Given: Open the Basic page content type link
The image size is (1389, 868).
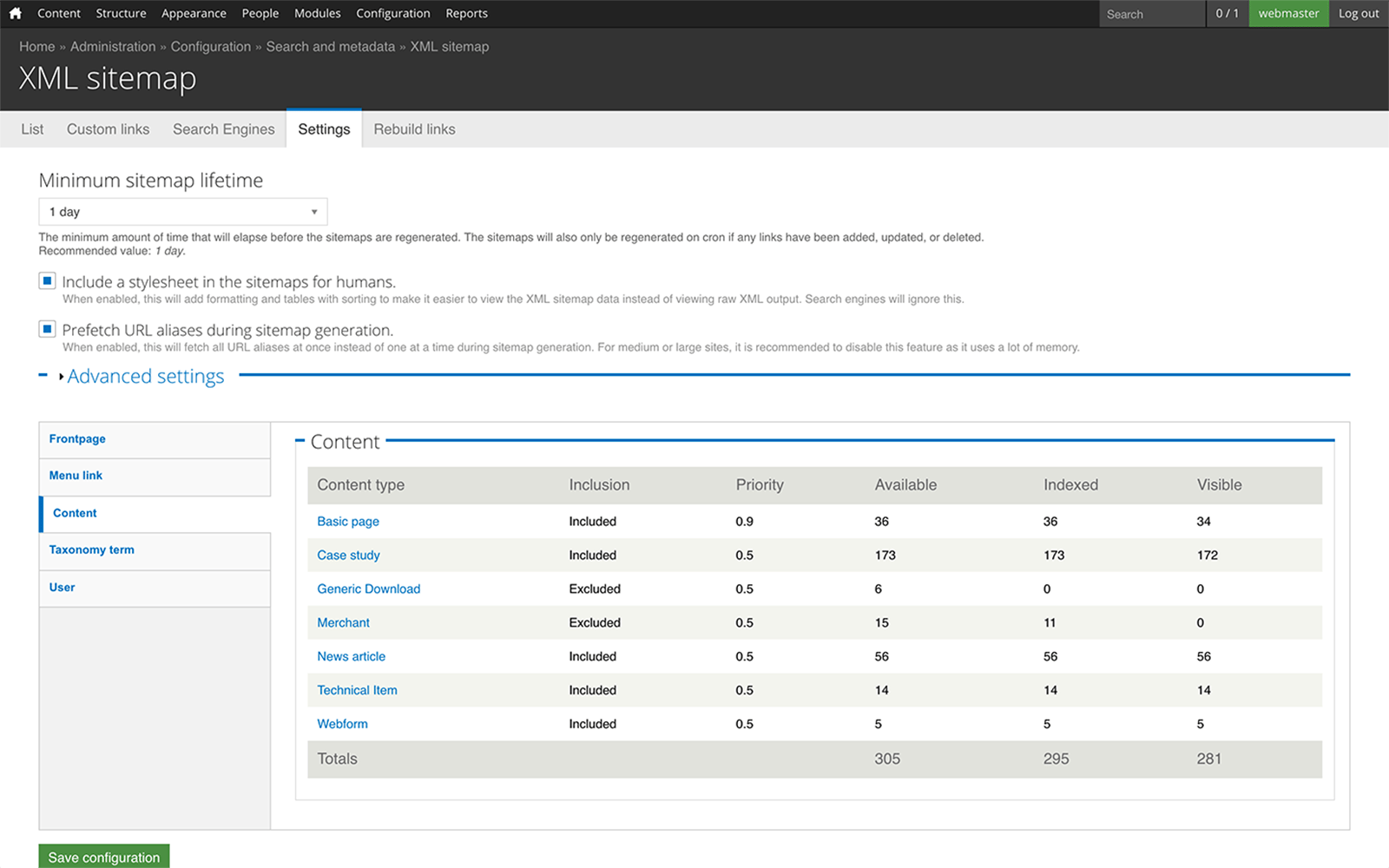Looking at the screenshot, I should point(348,522).
